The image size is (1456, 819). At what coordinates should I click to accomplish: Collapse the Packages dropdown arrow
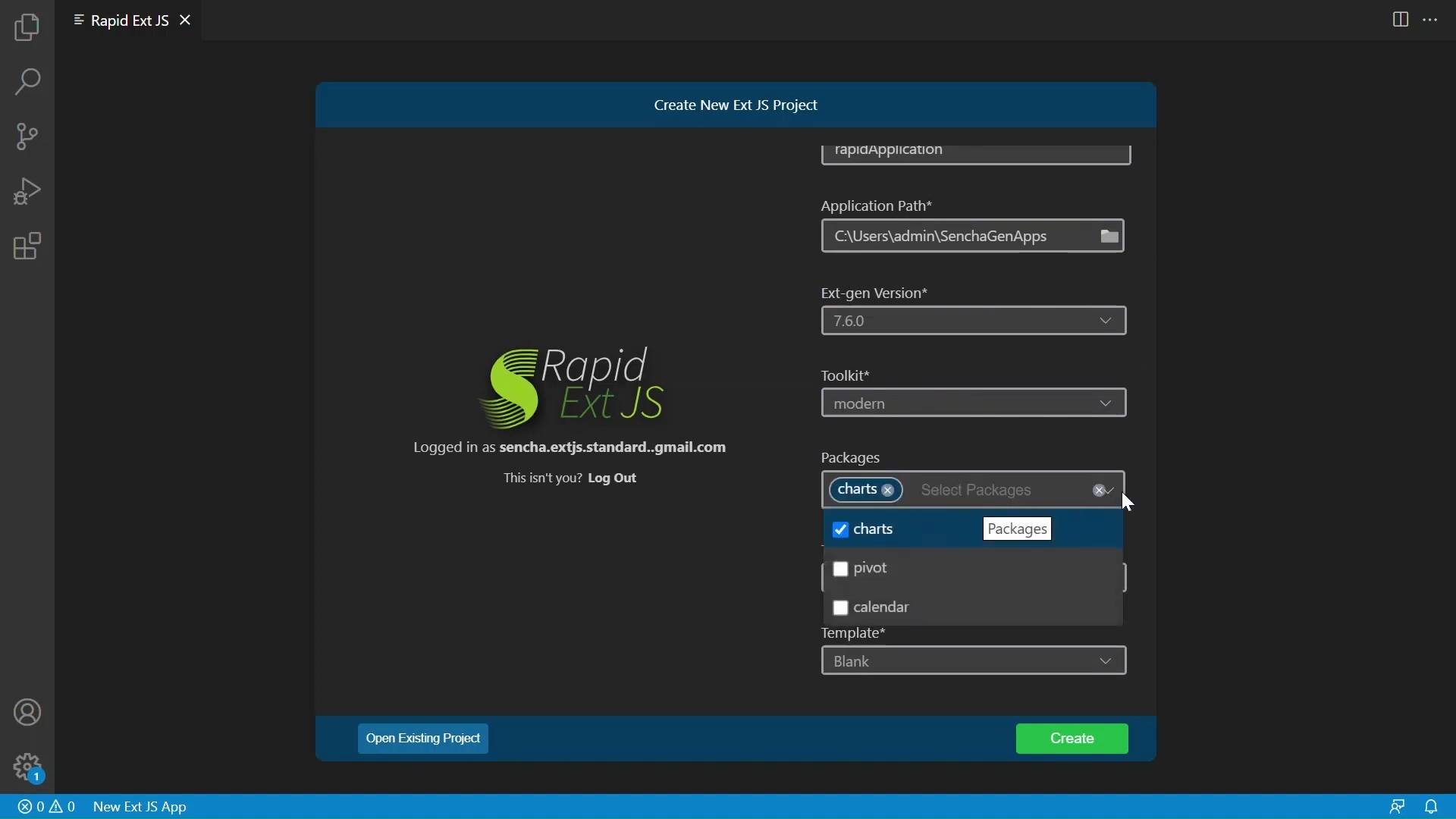coord(1112,491)
